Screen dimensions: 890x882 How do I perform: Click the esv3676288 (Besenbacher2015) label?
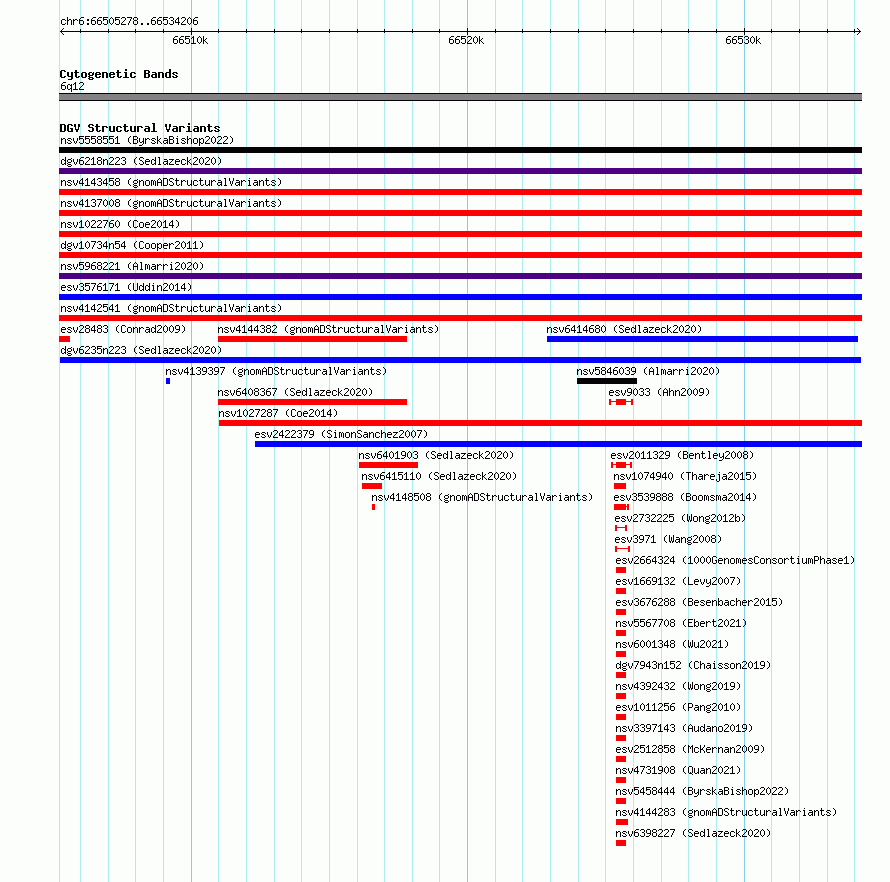(x=699, y=602)
